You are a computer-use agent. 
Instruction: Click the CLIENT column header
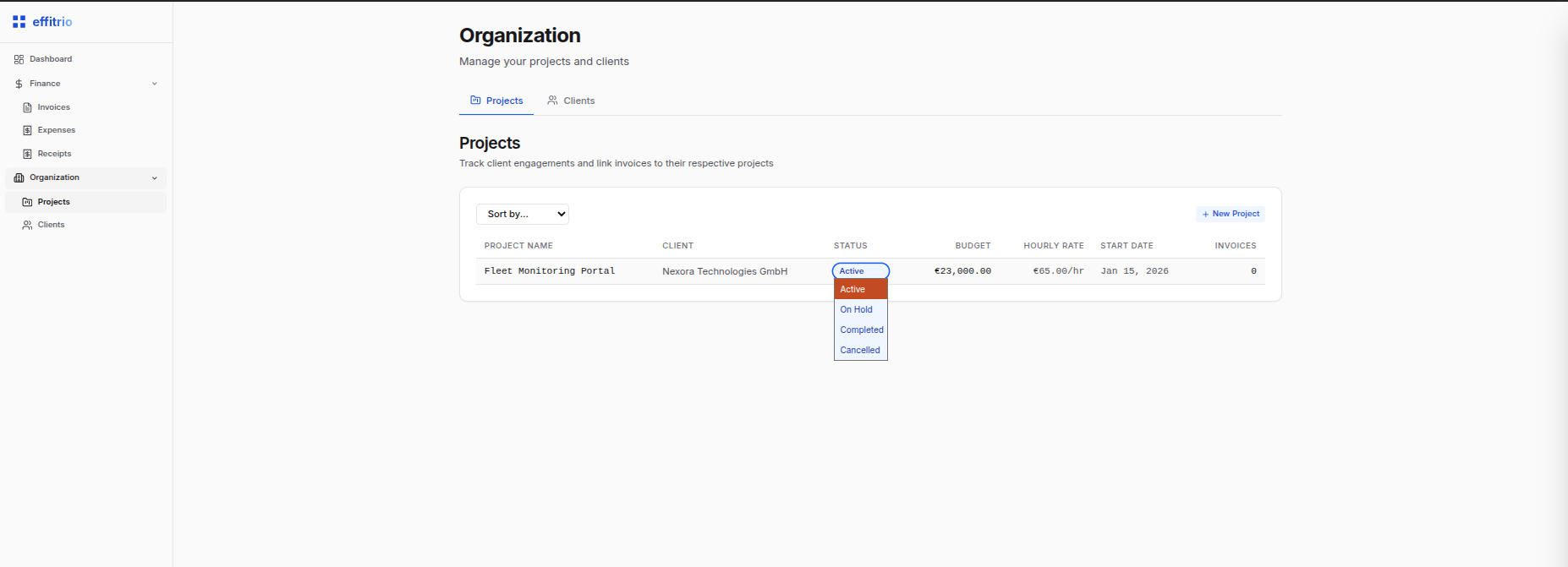677,246
